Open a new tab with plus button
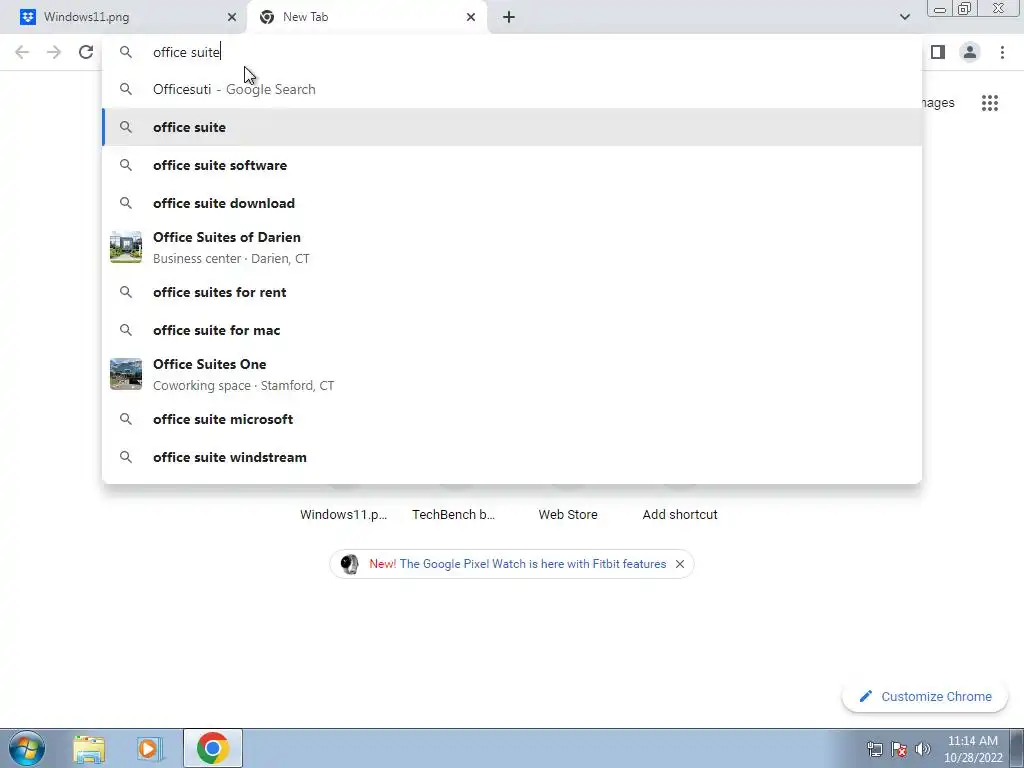This screenshot has width=1024, height=768. 509,17
